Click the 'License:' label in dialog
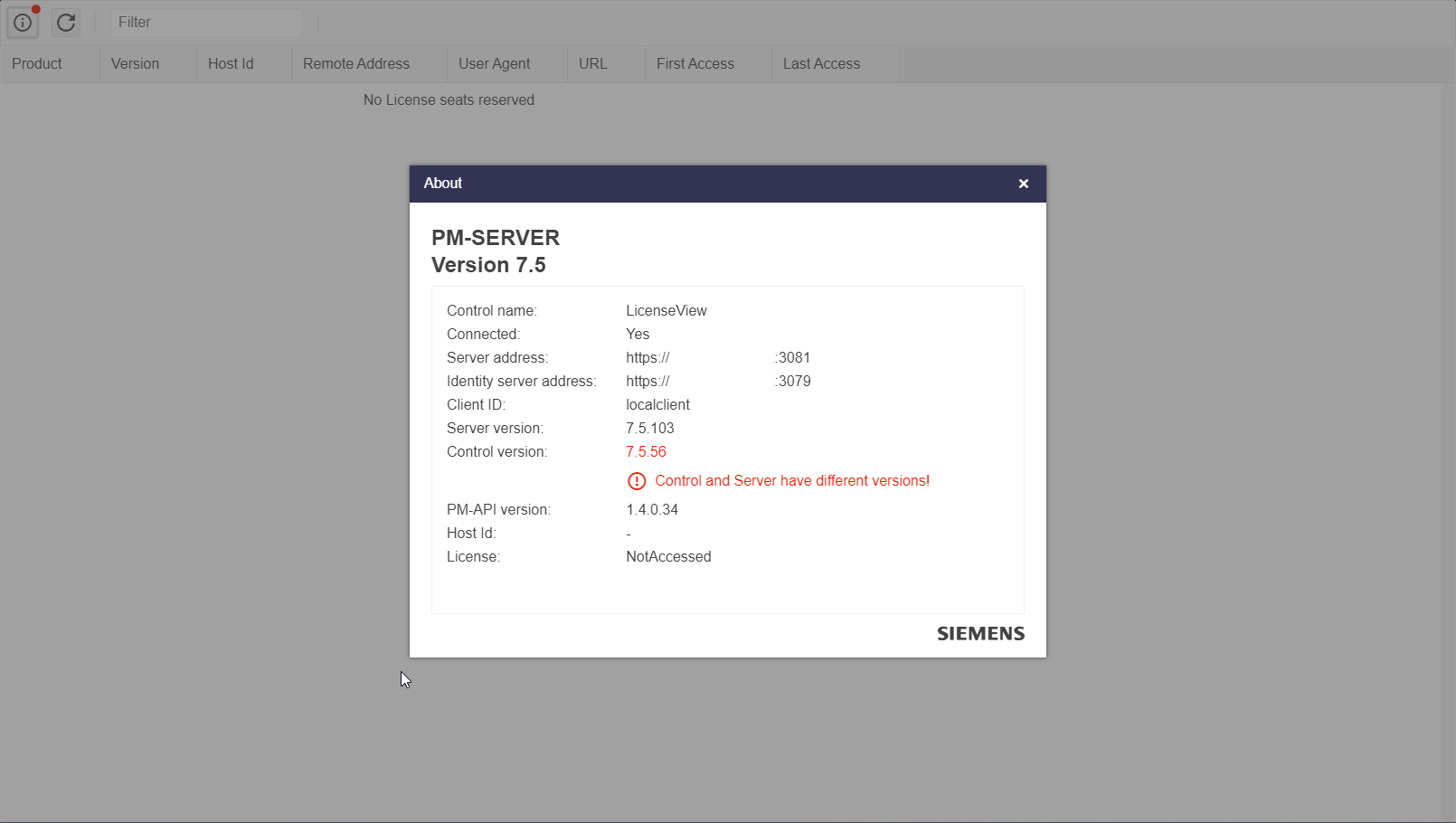 (473, 557)
